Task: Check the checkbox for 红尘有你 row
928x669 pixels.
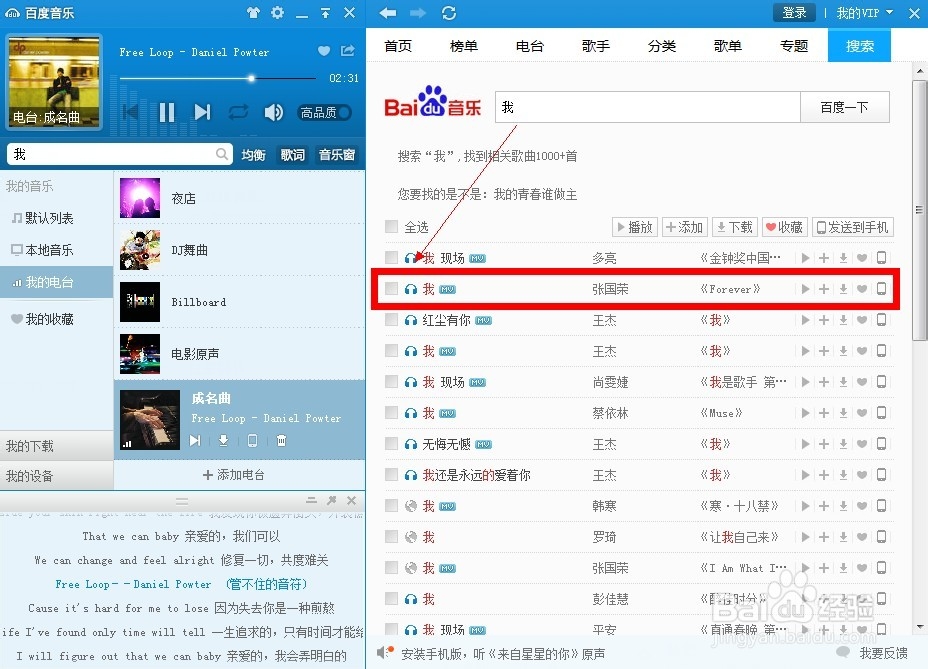Action: [x=391, y=320]
